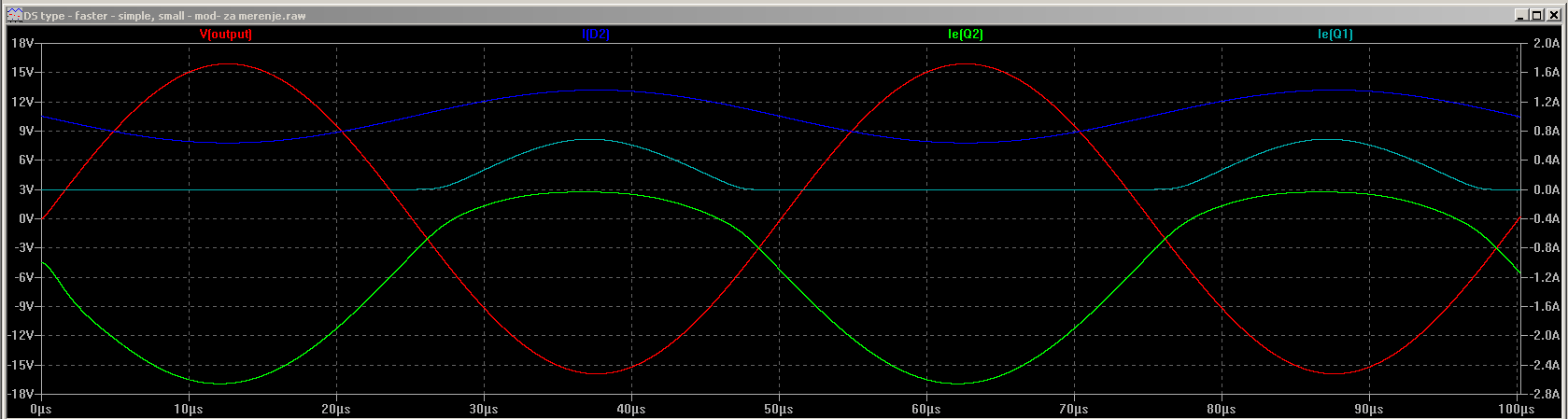Click the waveform window icon in title bar
This screenshot has width=1568, height=419.
(14, 15)
